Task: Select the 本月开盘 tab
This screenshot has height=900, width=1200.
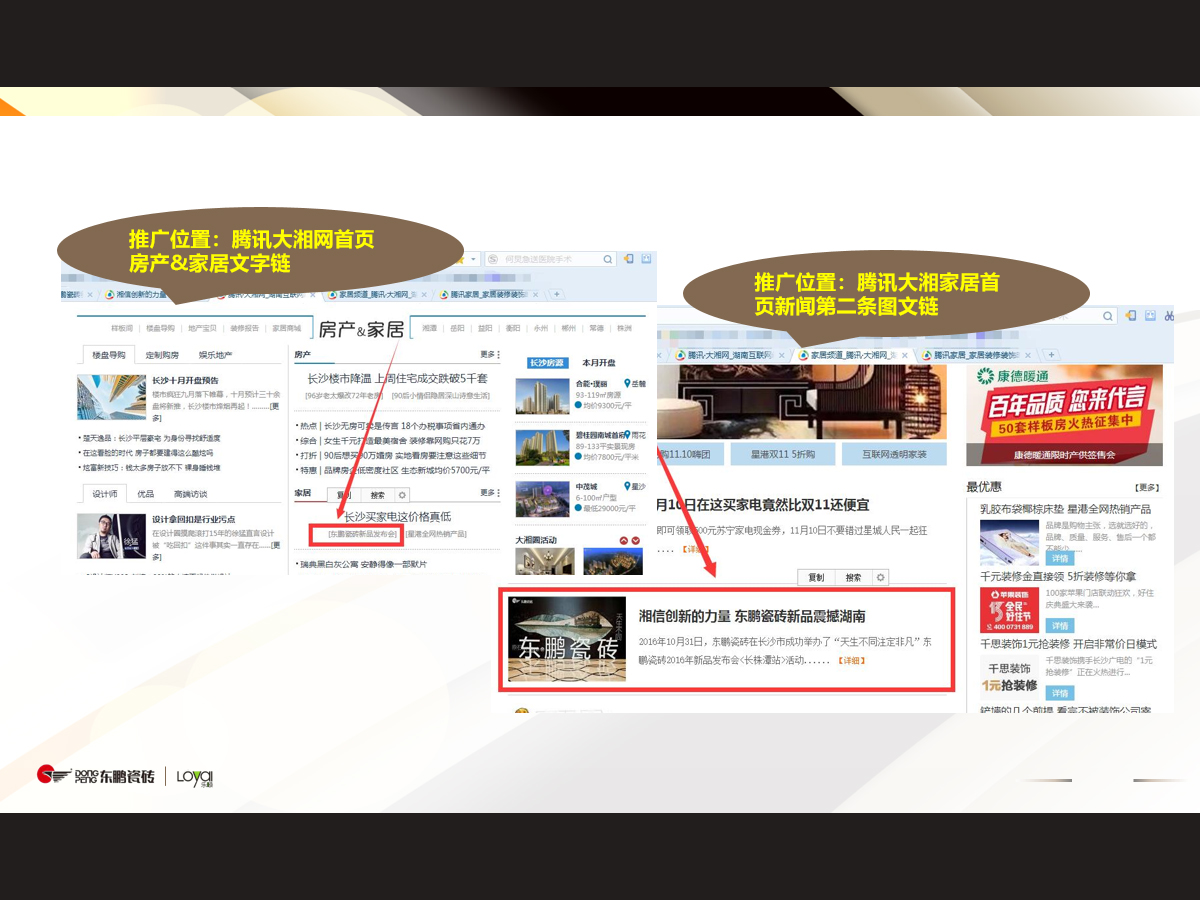Action: coord(599,363)
